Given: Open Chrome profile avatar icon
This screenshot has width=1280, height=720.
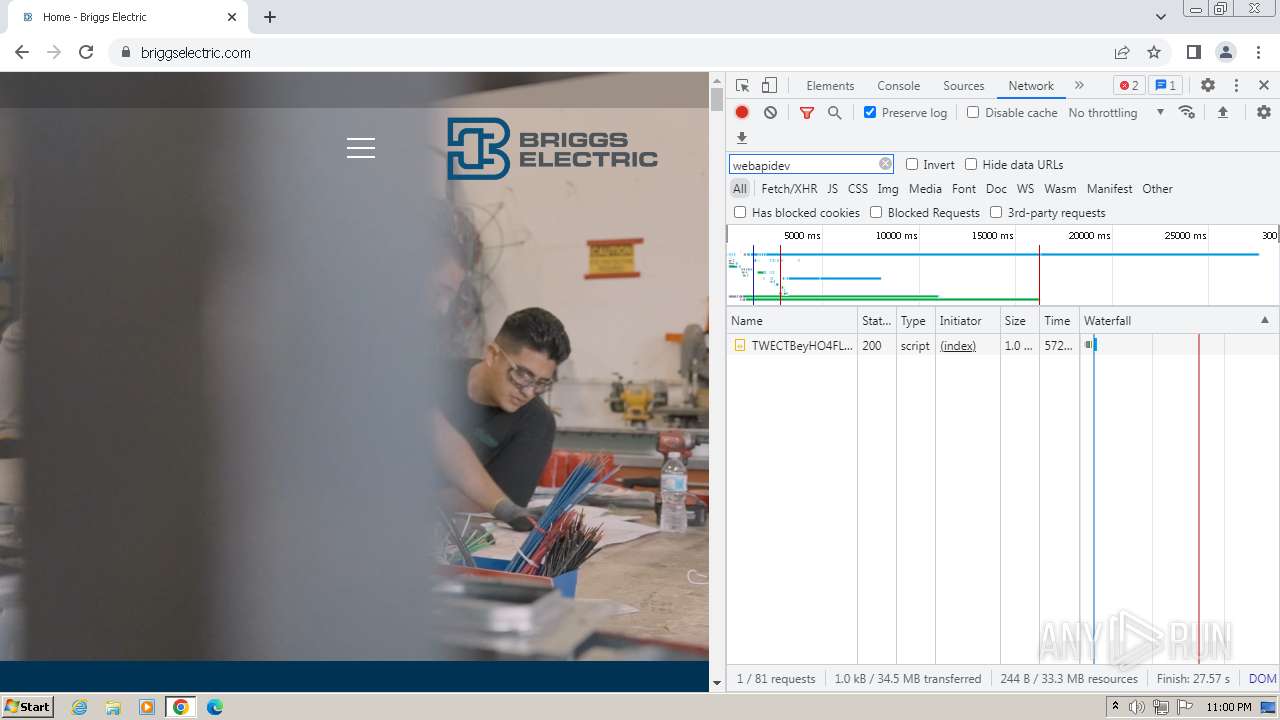Looking at the screenshot, I should tap(1226, 52).
